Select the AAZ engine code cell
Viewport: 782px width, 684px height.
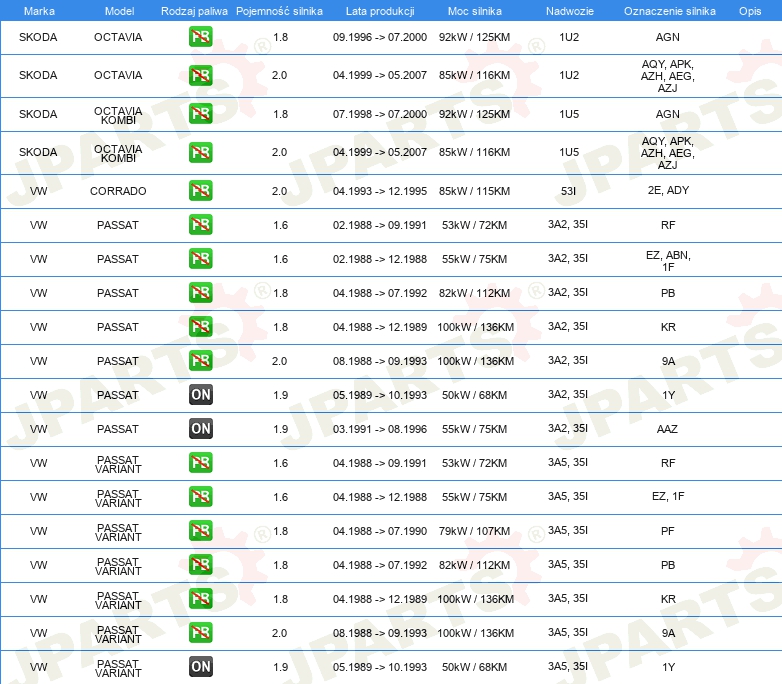coord(667,429)
